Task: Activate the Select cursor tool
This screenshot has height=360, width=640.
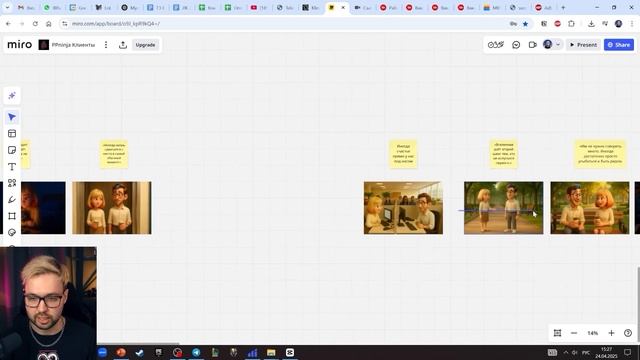Action: click(12, 118)
